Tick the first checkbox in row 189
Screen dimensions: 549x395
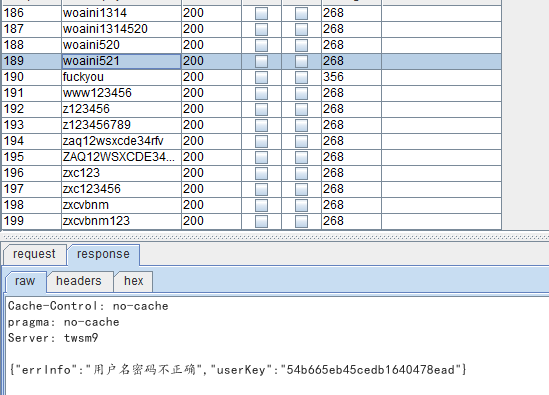click(261, 61)
